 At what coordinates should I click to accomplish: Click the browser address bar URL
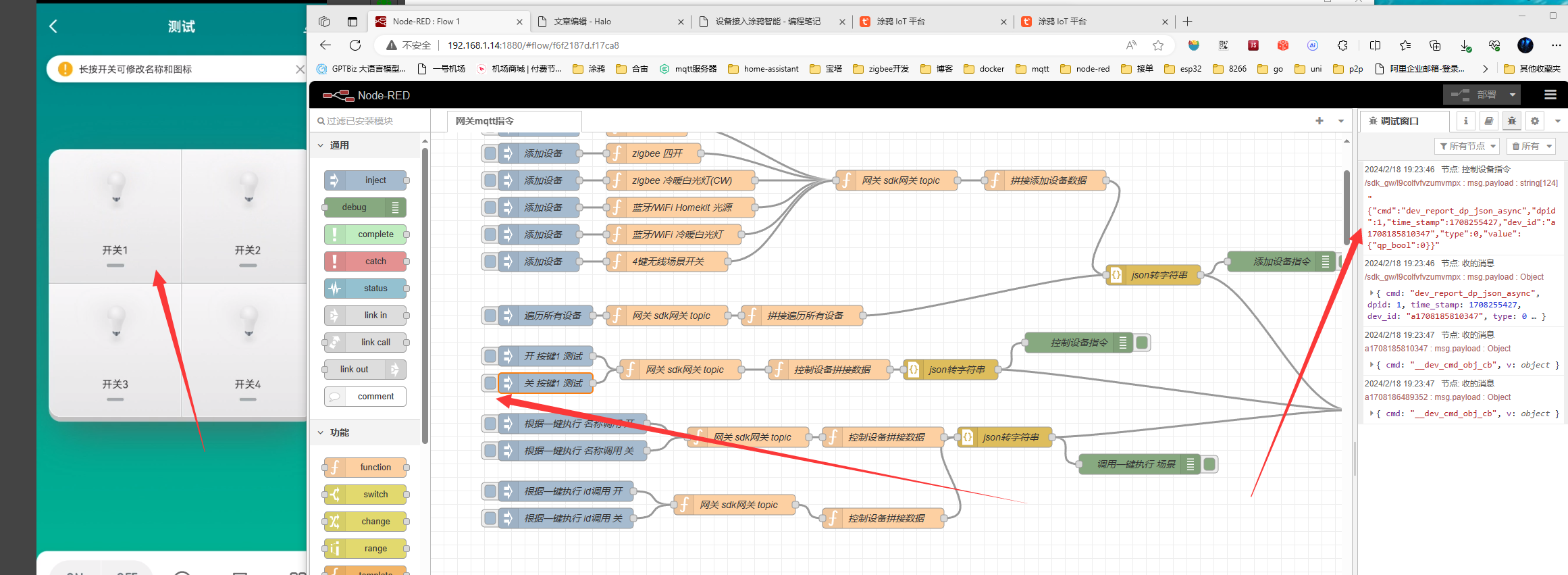click(x=533, y=45)
